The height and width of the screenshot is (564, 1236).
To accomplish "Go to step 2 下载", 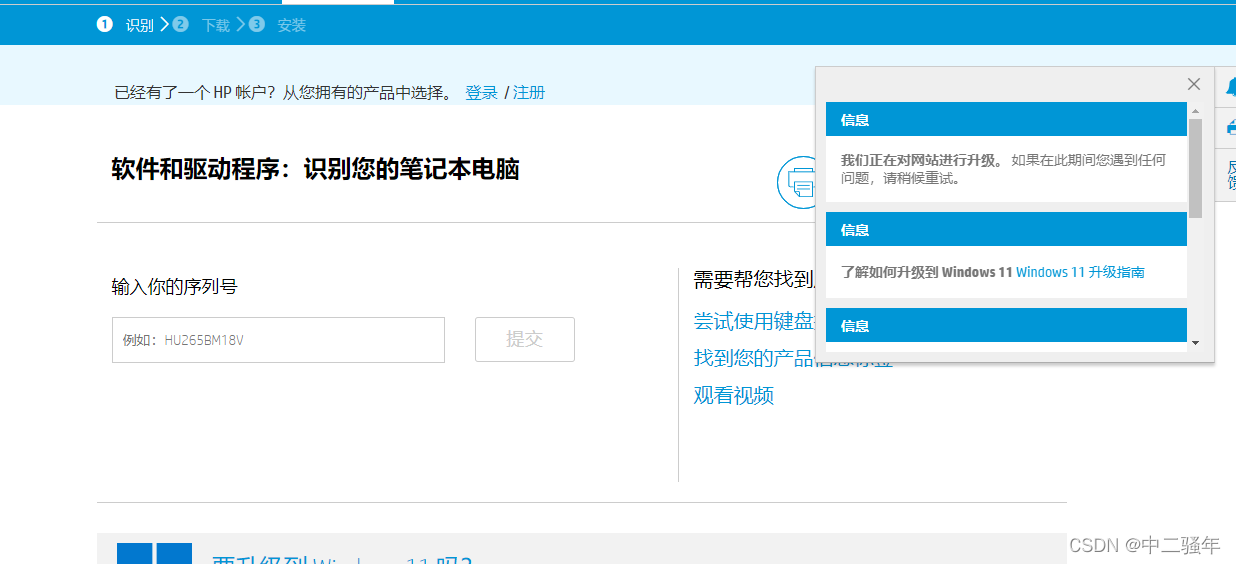I will pyautogui.click(x=201, y=25).
